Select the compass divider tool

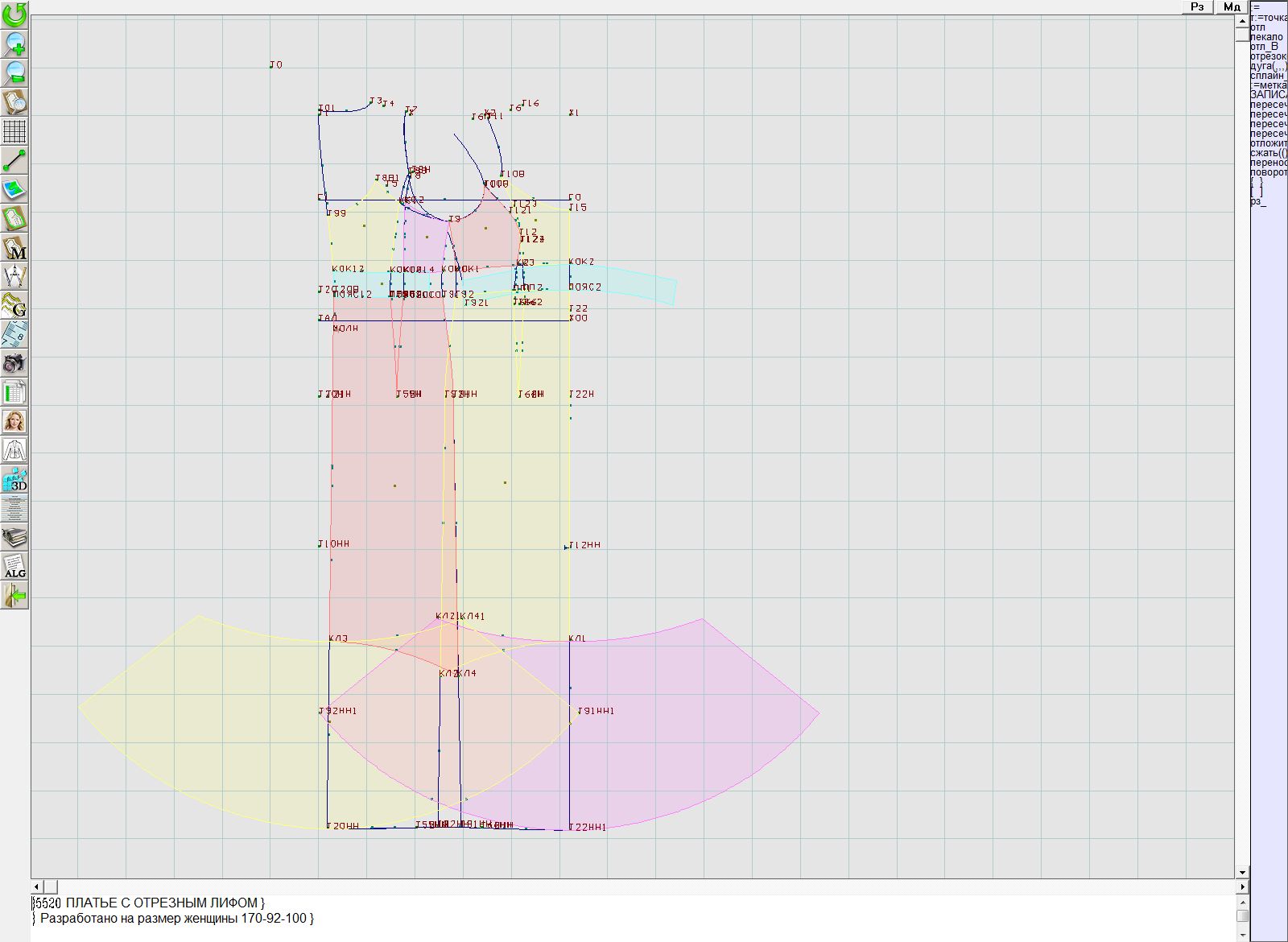pyautogui.click(x=14, y=276)
